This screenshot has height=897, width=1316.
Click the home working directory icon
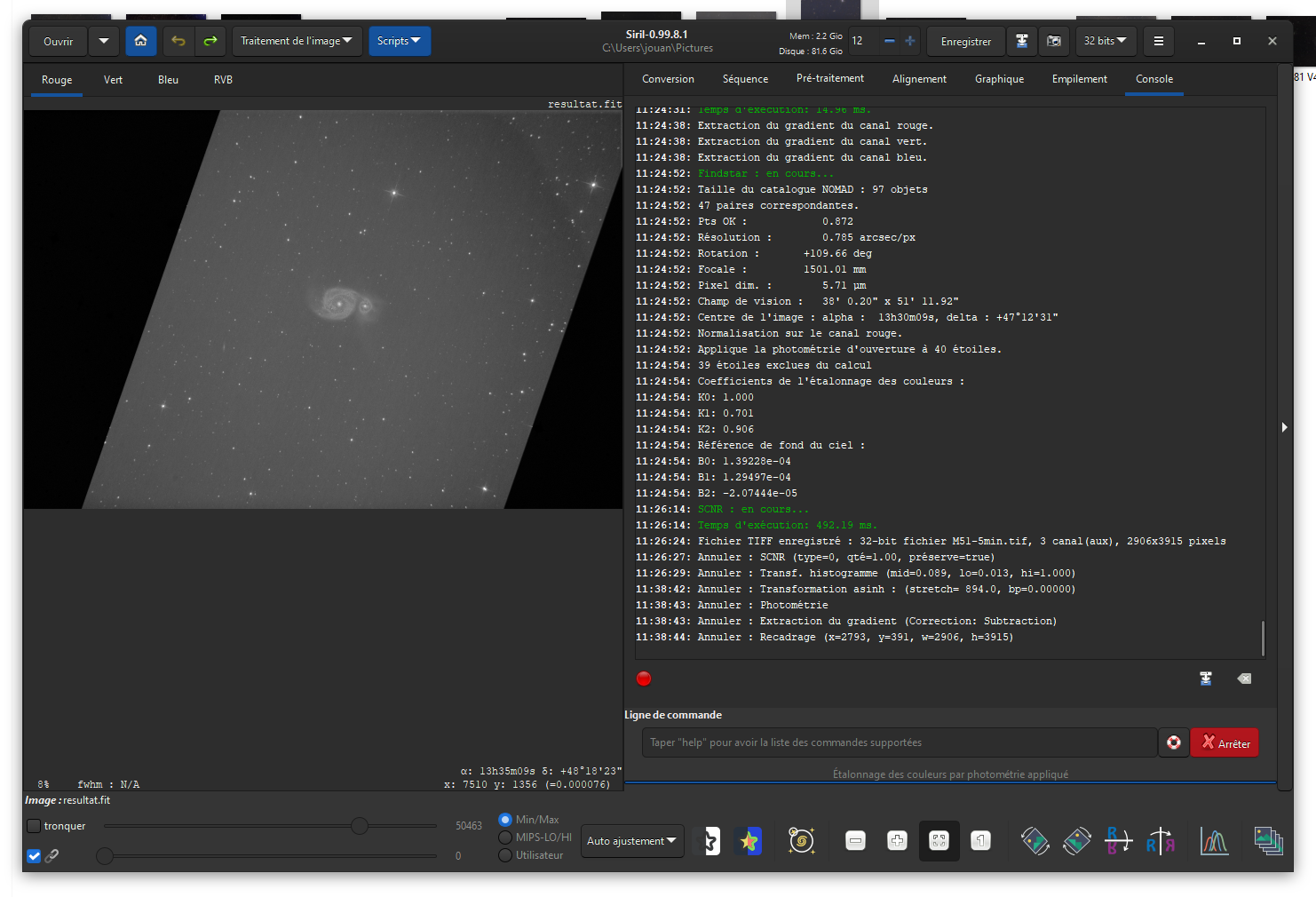click(140, 41)
